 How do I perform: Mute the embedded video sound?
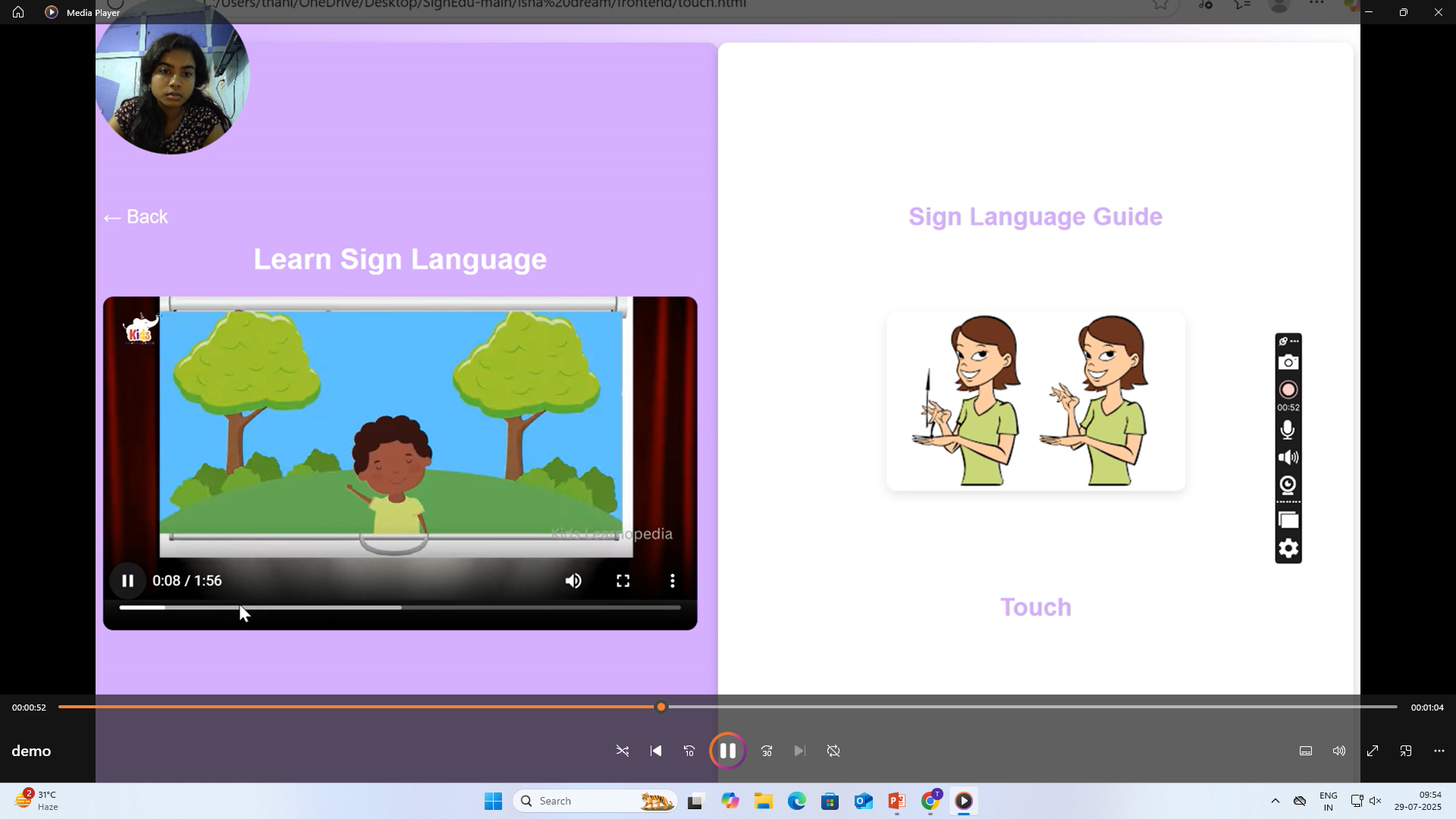[573, 581]
